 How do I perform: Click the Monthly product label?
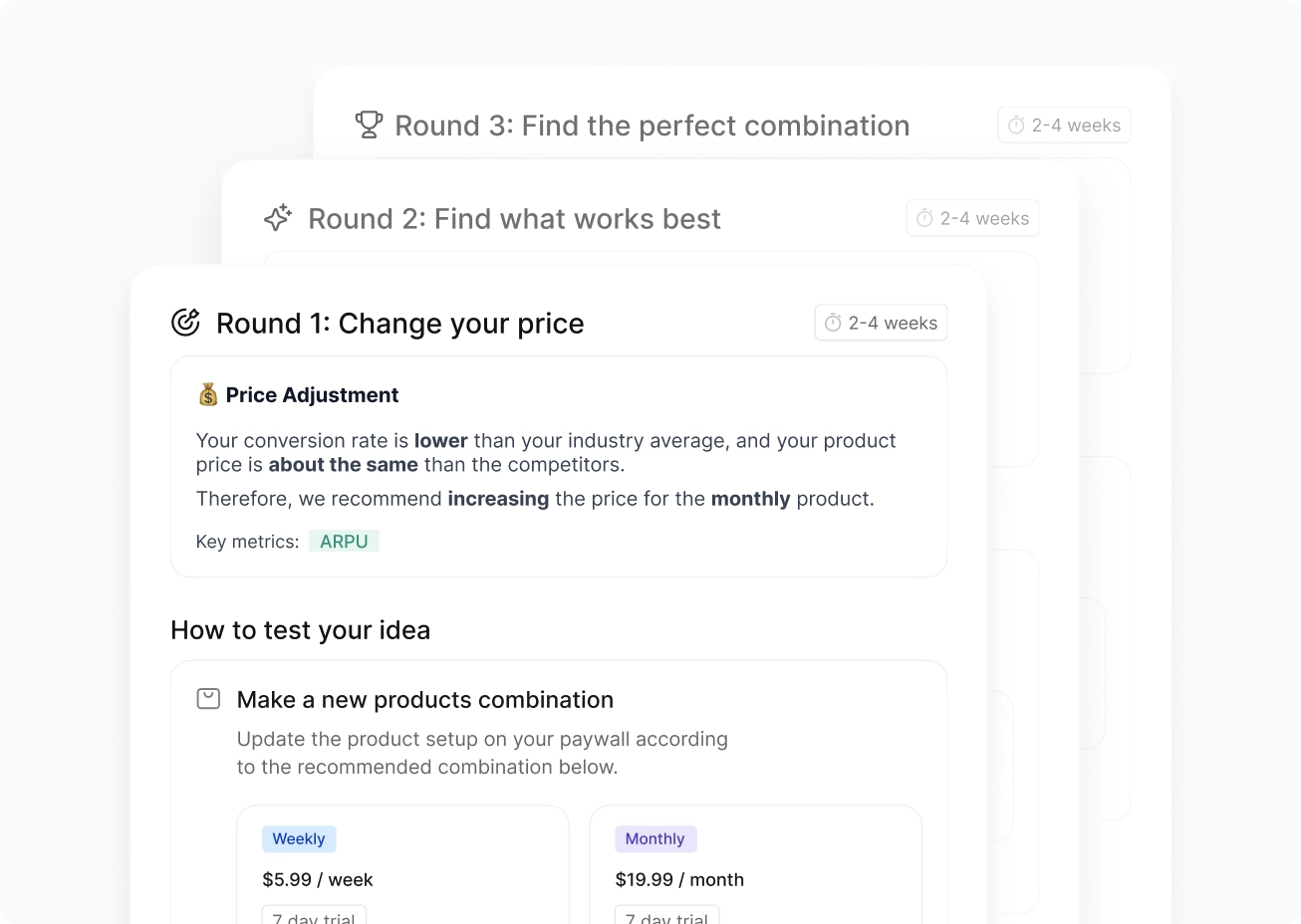coord(654,838)
